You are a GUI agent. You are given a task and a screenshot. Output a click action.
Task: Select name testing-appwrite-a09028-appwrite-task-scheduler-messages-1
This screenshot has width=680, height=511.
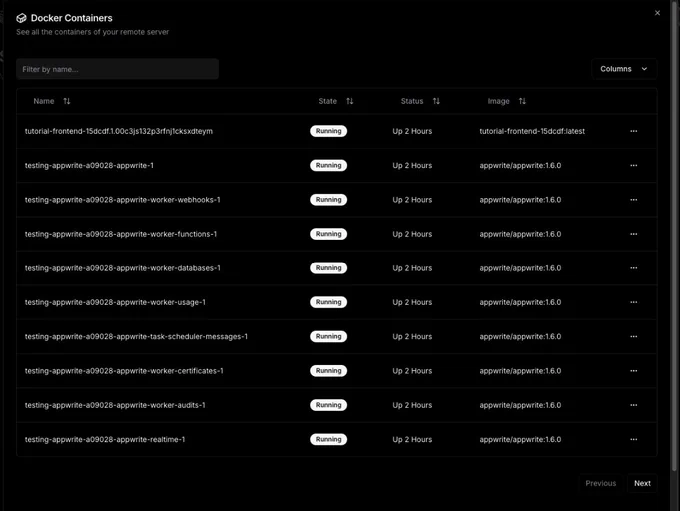(136, 336)
